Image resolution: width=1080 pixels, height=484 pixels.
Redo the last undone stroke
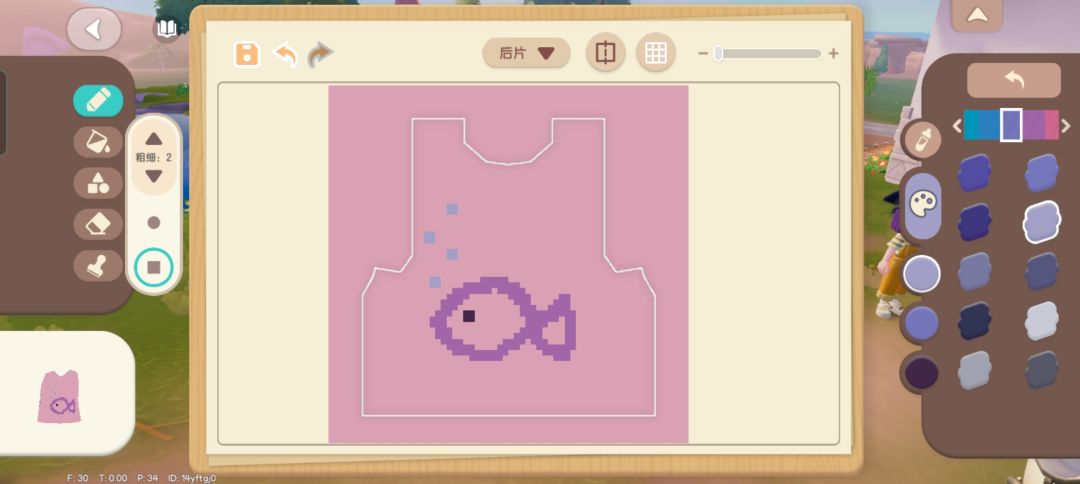point(320,54)
